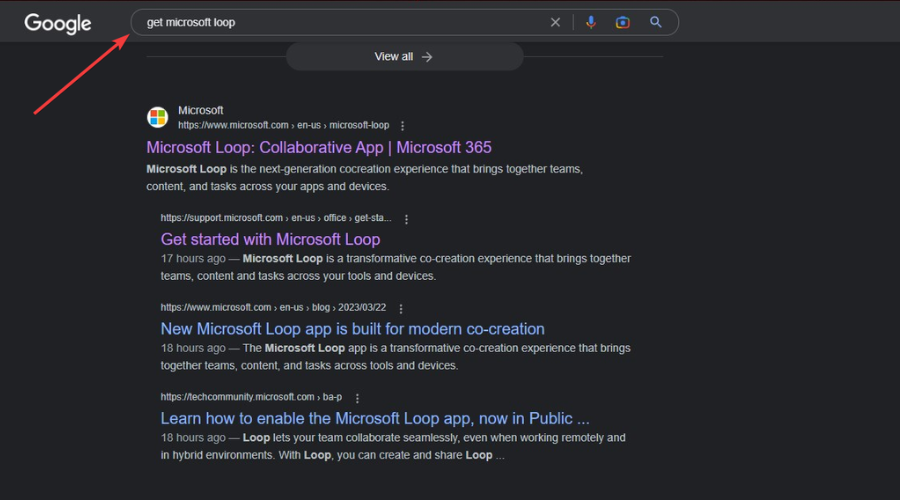Click the techcommunity.microsoft.com URL breadcrumb
This screenshot has height=500, width=900.
(x=250, y=398)
